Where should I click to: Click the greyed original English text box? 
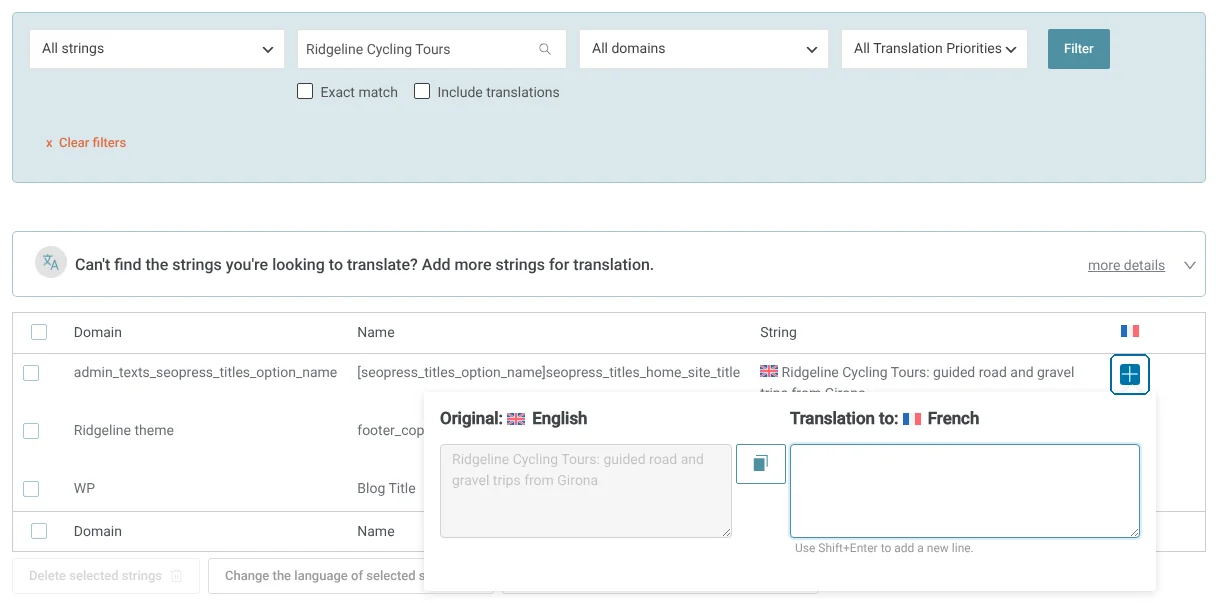click(x=586, y=491)
